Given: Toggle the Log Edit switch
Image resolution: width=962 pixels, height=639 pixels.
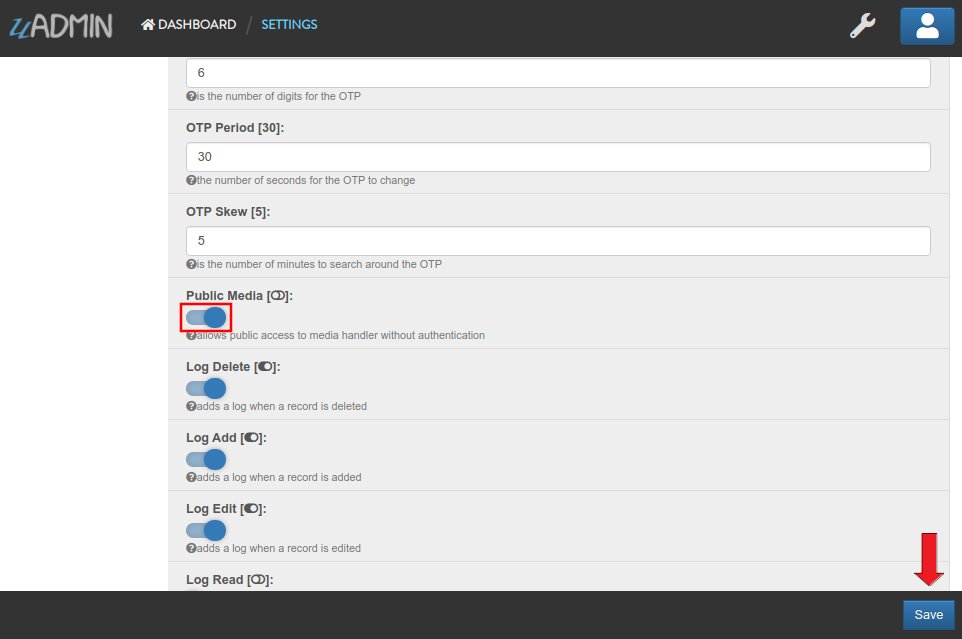Looking at the screenshot, I should click(x=206, y=530).
